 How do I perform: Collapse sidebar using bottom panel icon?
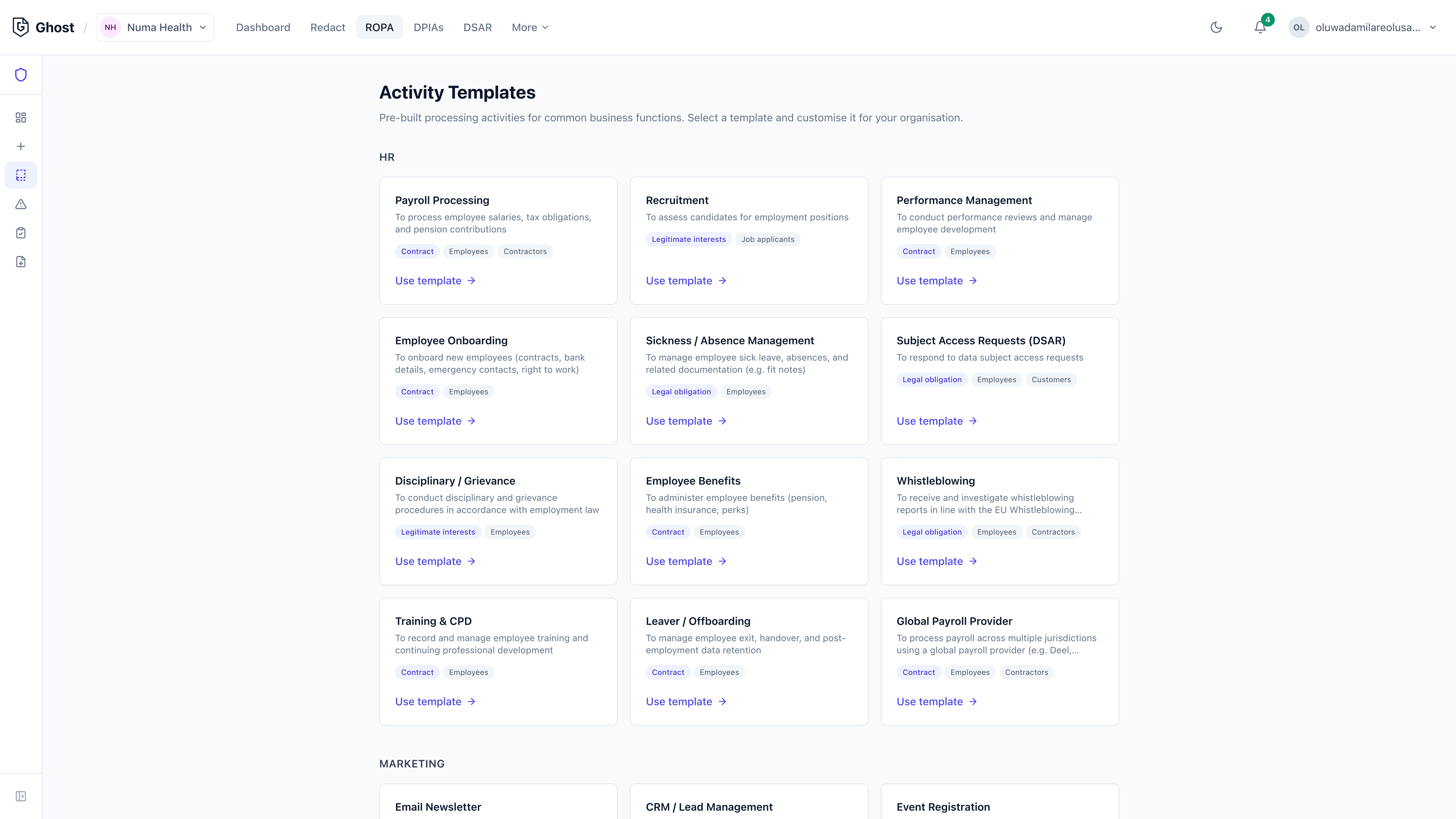pos(21,796)
